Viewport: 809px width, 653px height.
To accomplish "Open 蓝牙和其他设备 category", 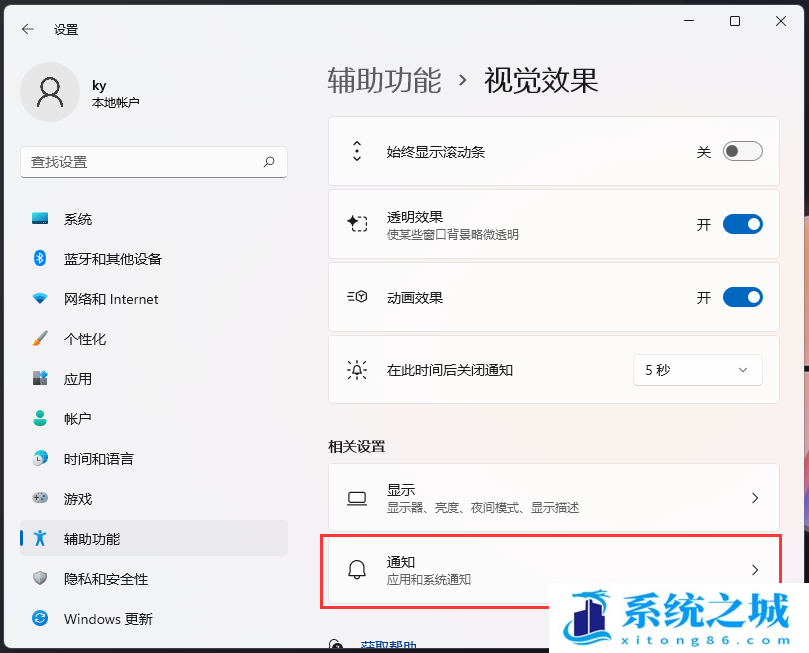I will (x=154, y=258).
